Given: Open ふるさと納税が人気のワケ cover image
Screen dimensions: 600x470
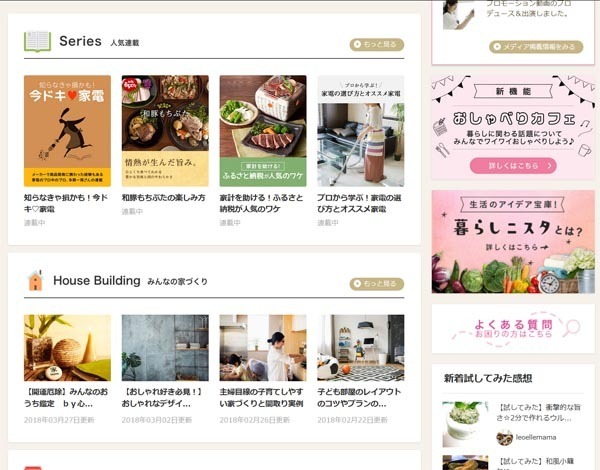Looking at the screenshot, I should click(263, 131).
